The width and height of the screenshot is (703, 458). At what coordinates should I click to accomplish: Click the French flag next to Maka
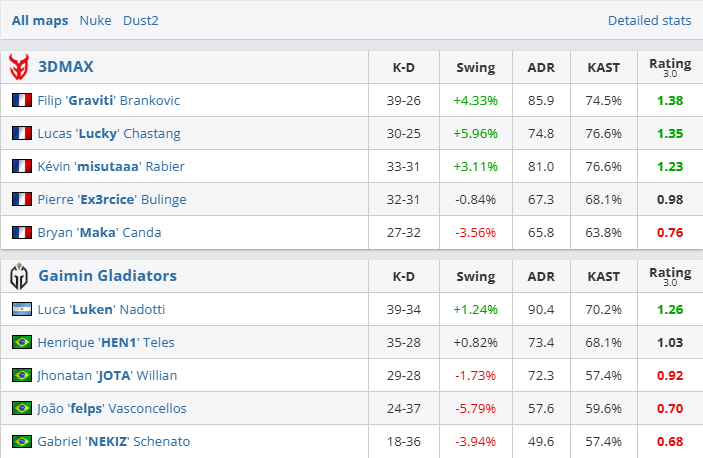[x=21, y=233]
